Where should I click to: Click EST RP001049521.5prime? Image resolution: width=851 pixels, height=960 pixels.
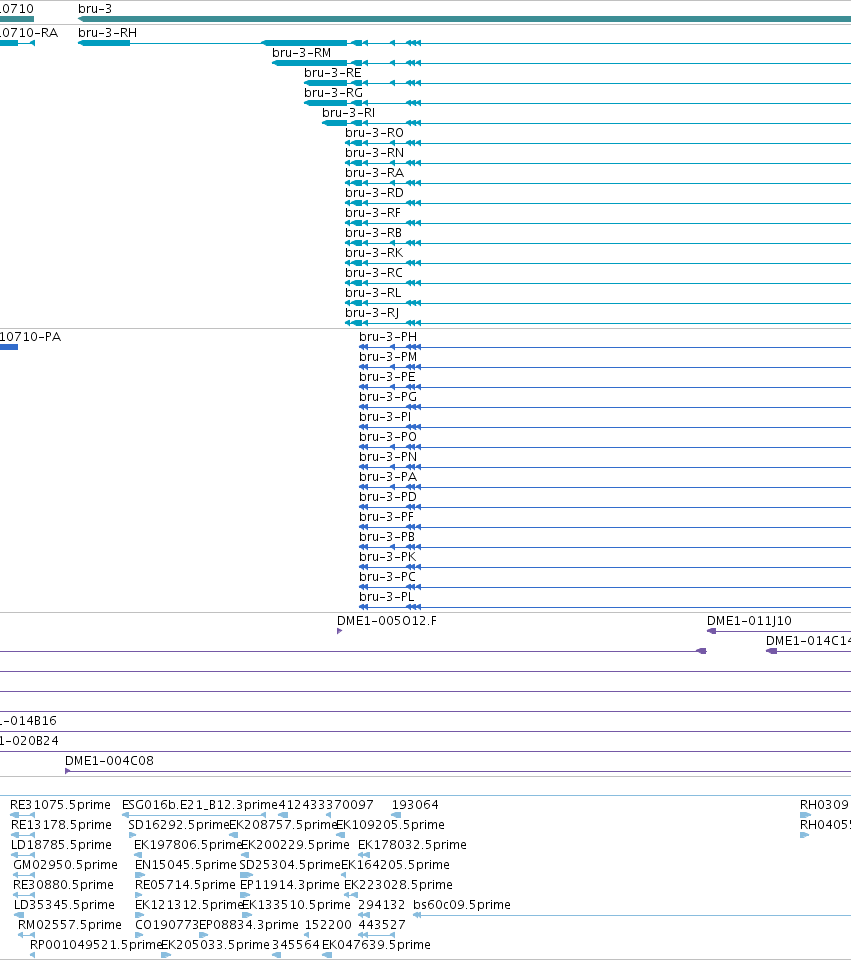(x=96, y=945)
